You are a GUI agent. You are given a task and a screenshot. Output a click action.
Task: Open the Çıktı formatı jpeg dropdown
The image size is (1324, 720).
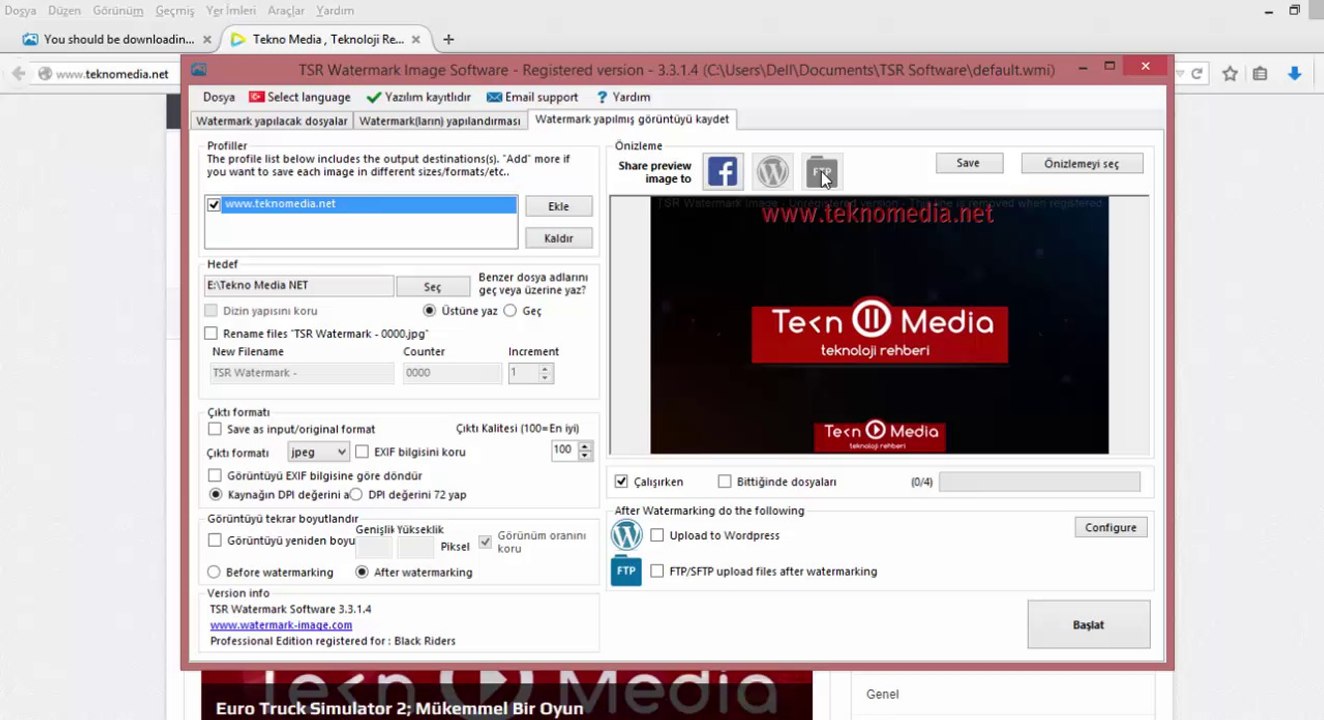[x=318, y=452]
